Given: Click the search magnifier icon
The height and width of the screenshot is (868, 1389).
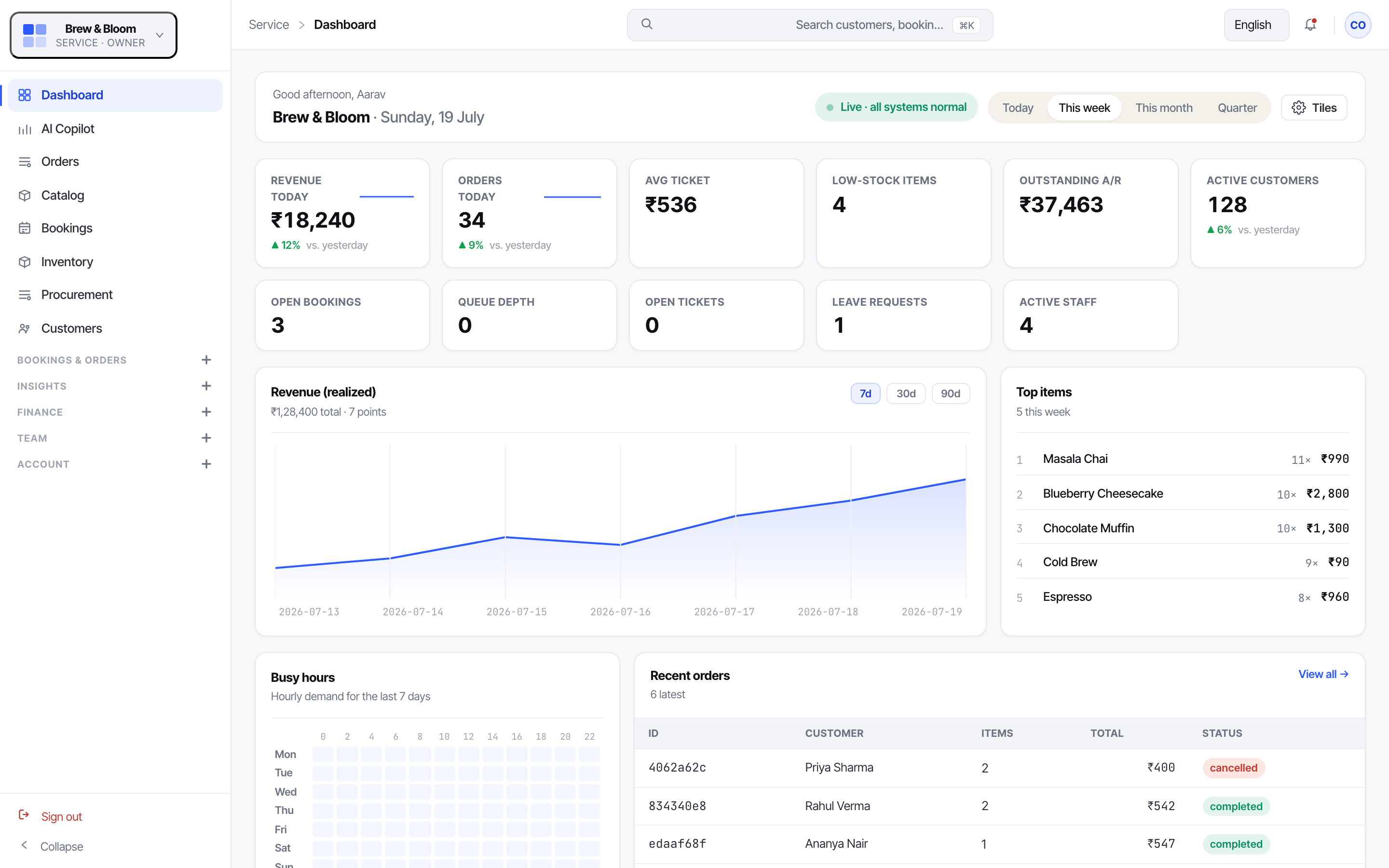Looking at the screenshot, I should [647, 24].
